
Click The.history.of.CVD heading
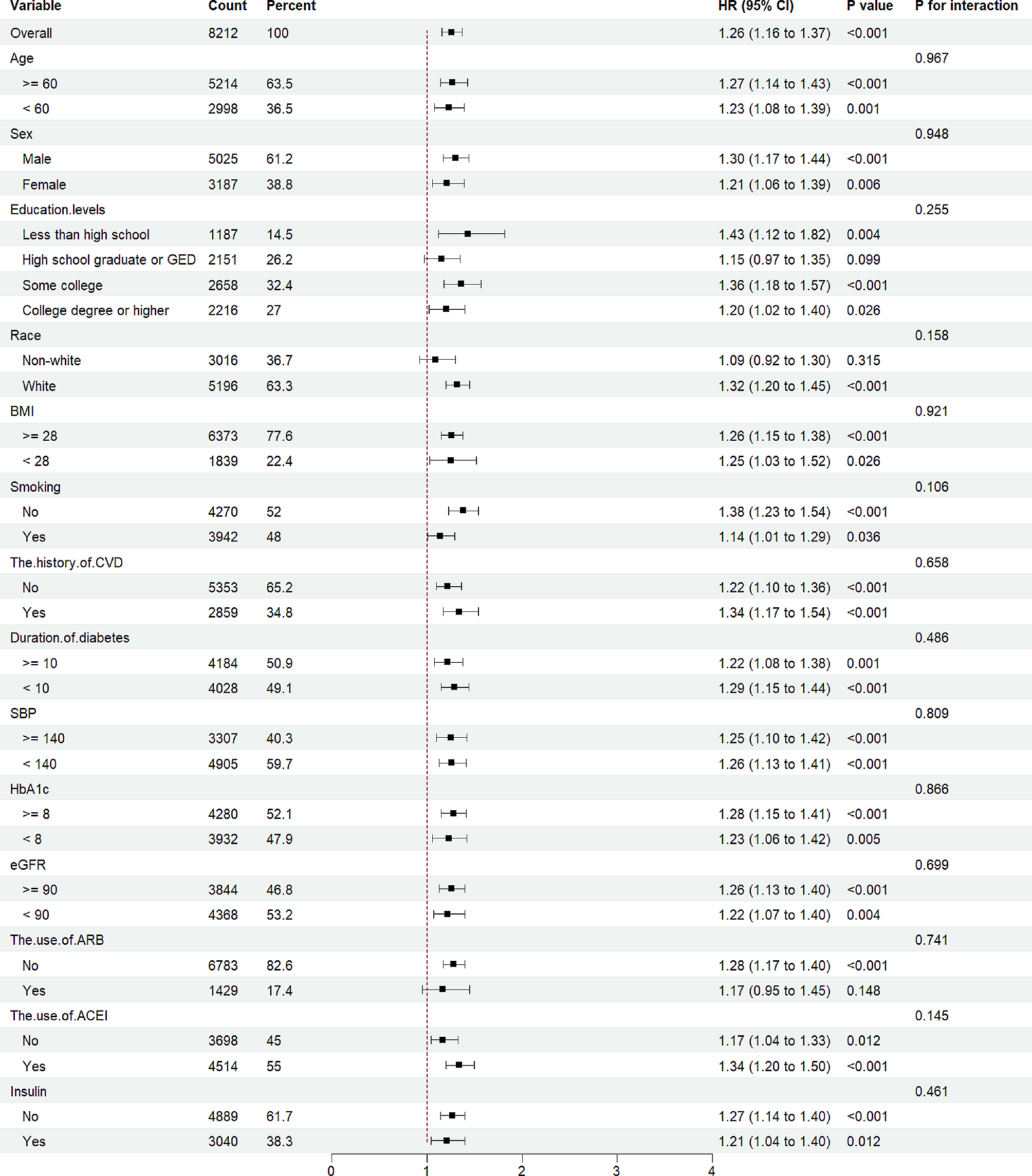pyautogui.click(x=66, y=562)
